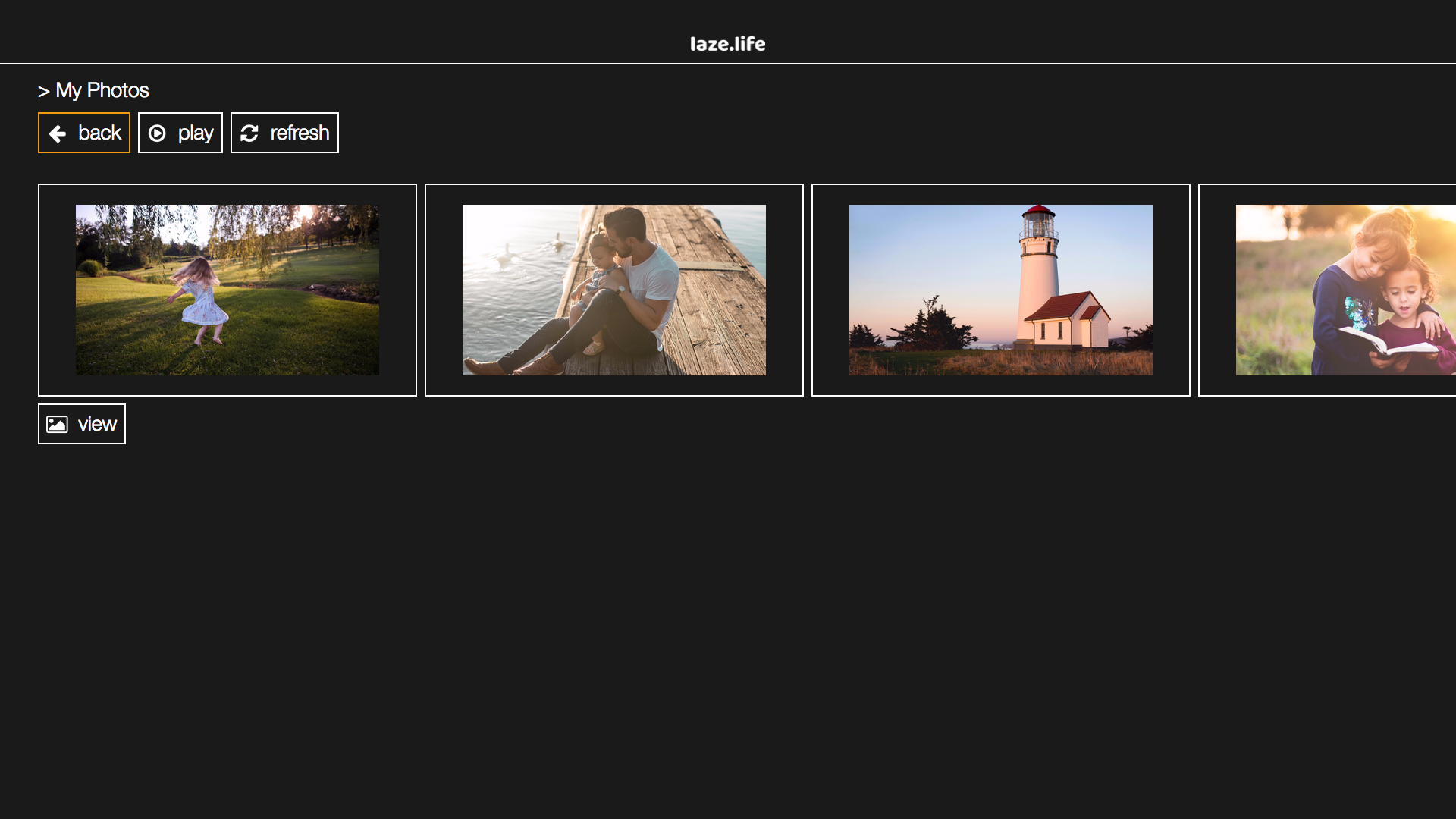Select the girl dancing in the field photo
The height and width of the screenshot is (819, 1456).
[x=227, y=290]
